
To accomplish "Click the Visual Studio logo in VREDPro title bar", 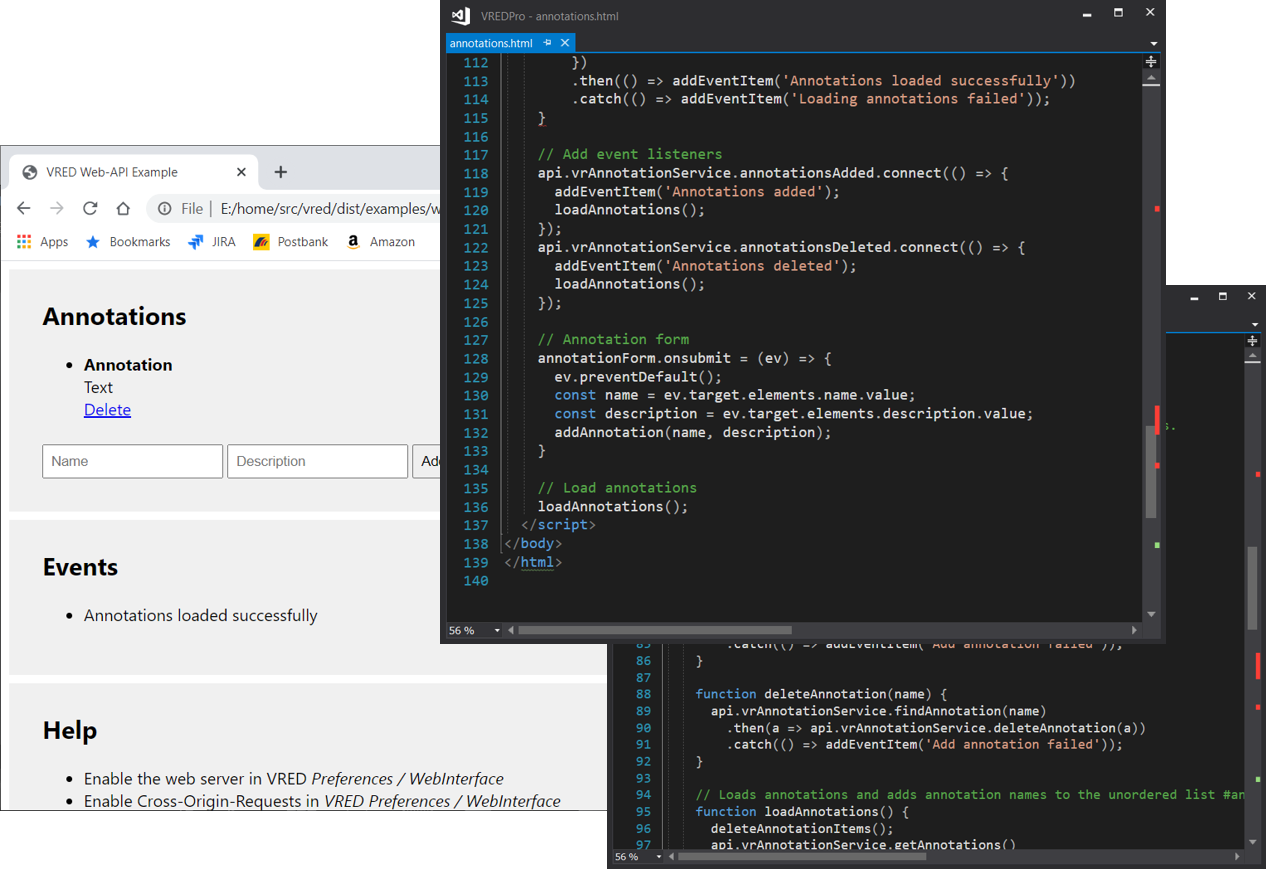I will [460, 16].
